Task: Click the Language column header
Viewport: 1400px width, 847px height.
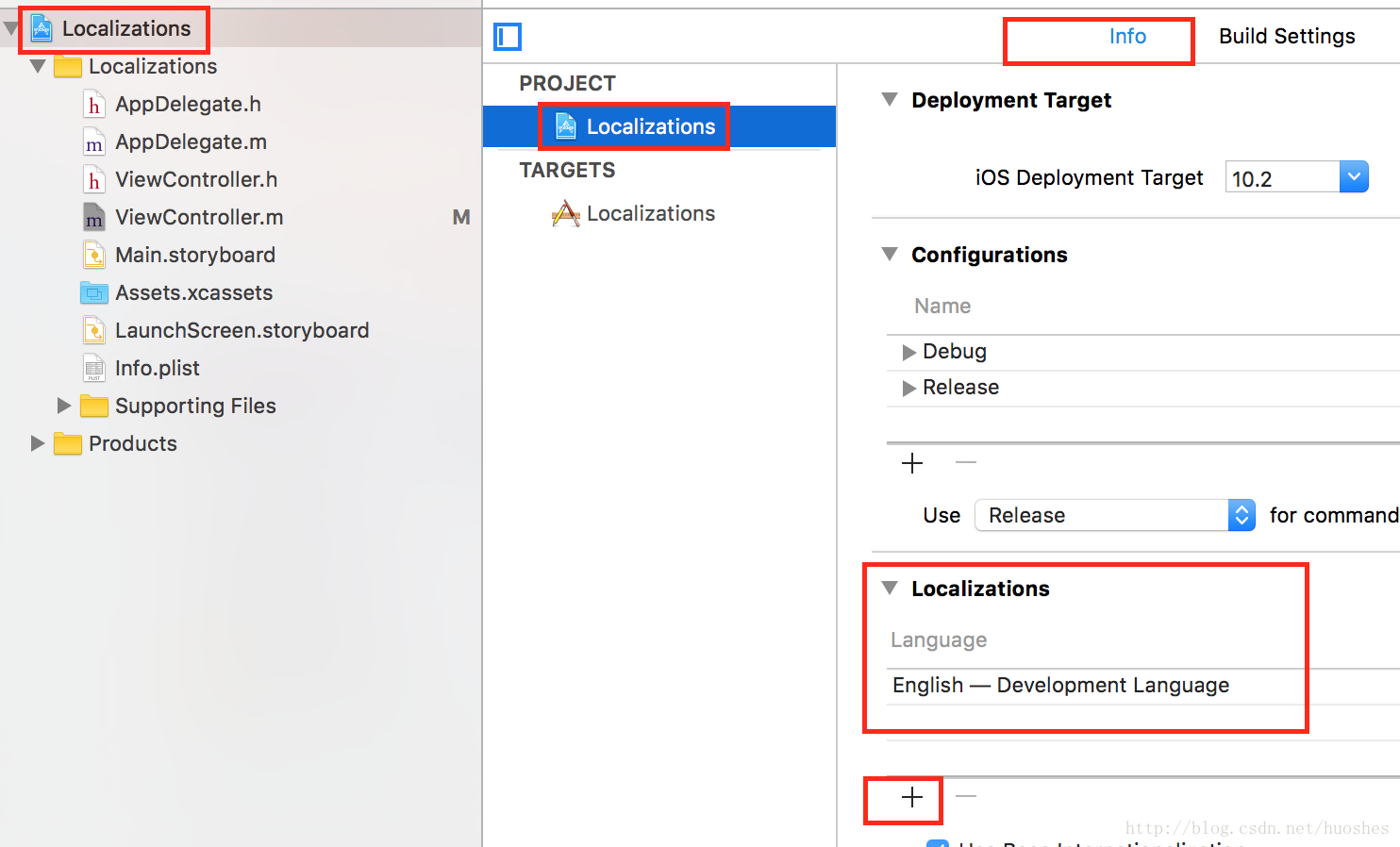Action: pyautogui.click(x=939, y=639)
